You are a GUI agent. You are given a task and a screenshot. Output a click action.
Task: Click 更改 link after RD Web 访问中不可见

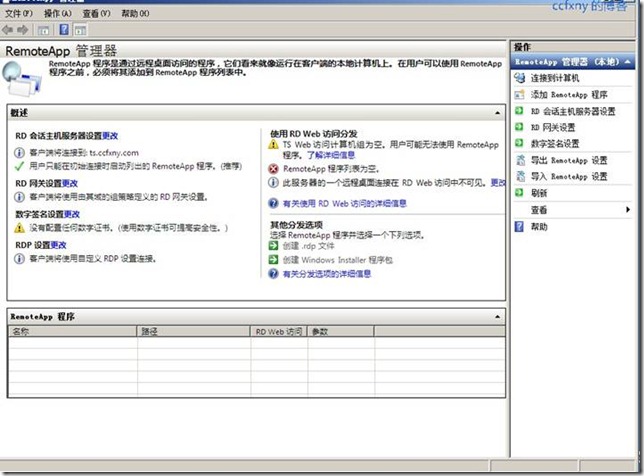(498, 182)
